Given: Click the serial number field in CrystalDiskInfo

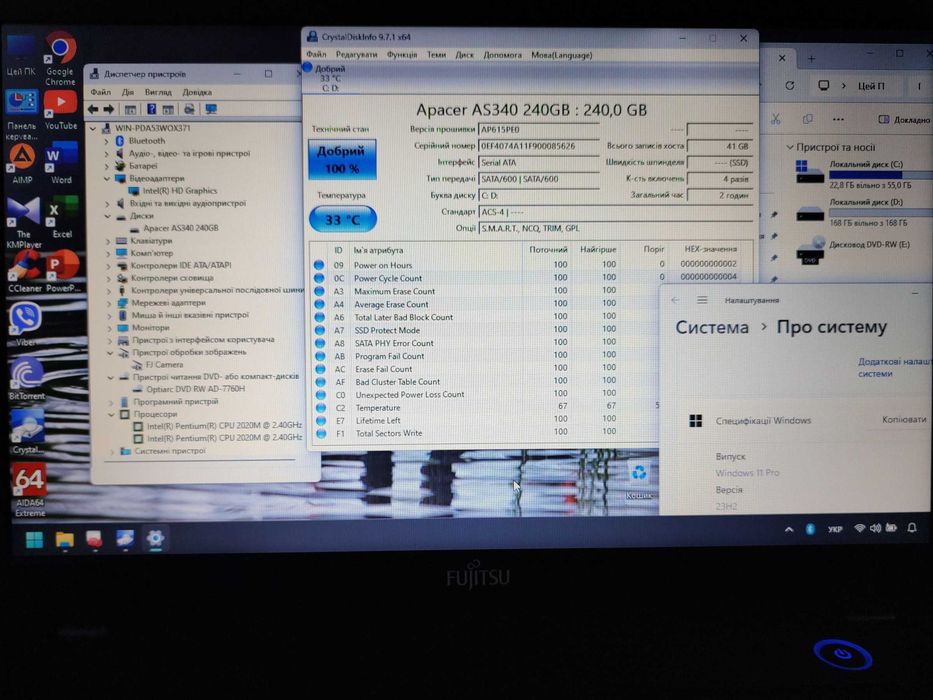Looking at the screenshot, I should [x=538, y=146].
